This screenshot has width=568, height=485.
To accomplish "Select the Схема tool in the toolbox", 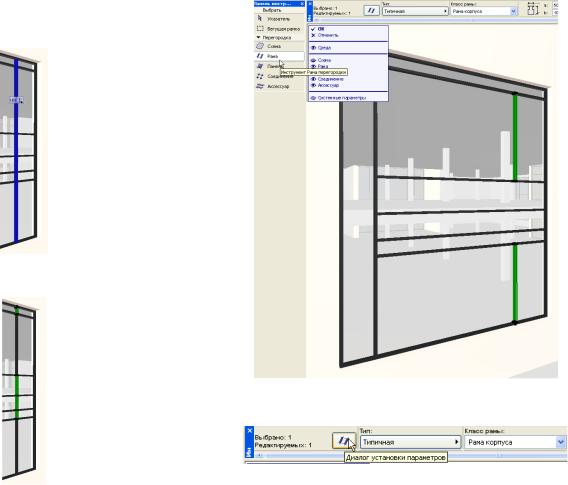I will (279, 46).
